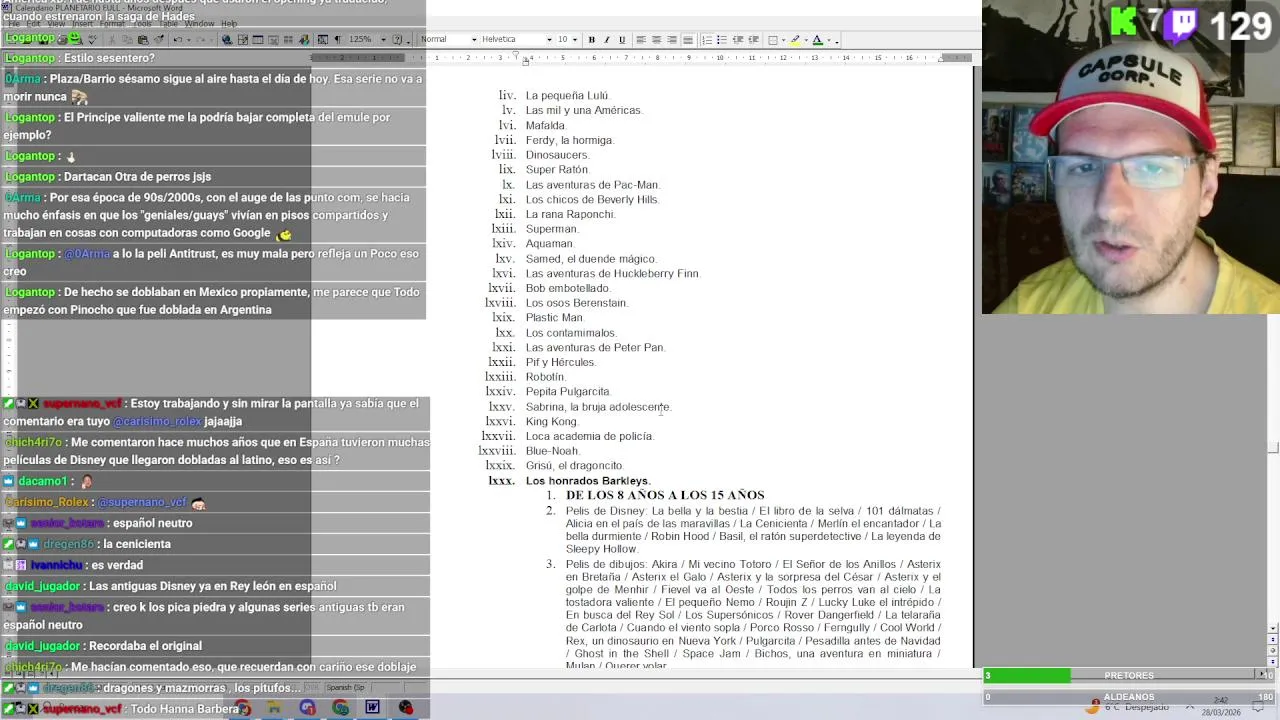Open the Help menu
The width and height of the screenshot is (1280, 720).
point(229,23)
